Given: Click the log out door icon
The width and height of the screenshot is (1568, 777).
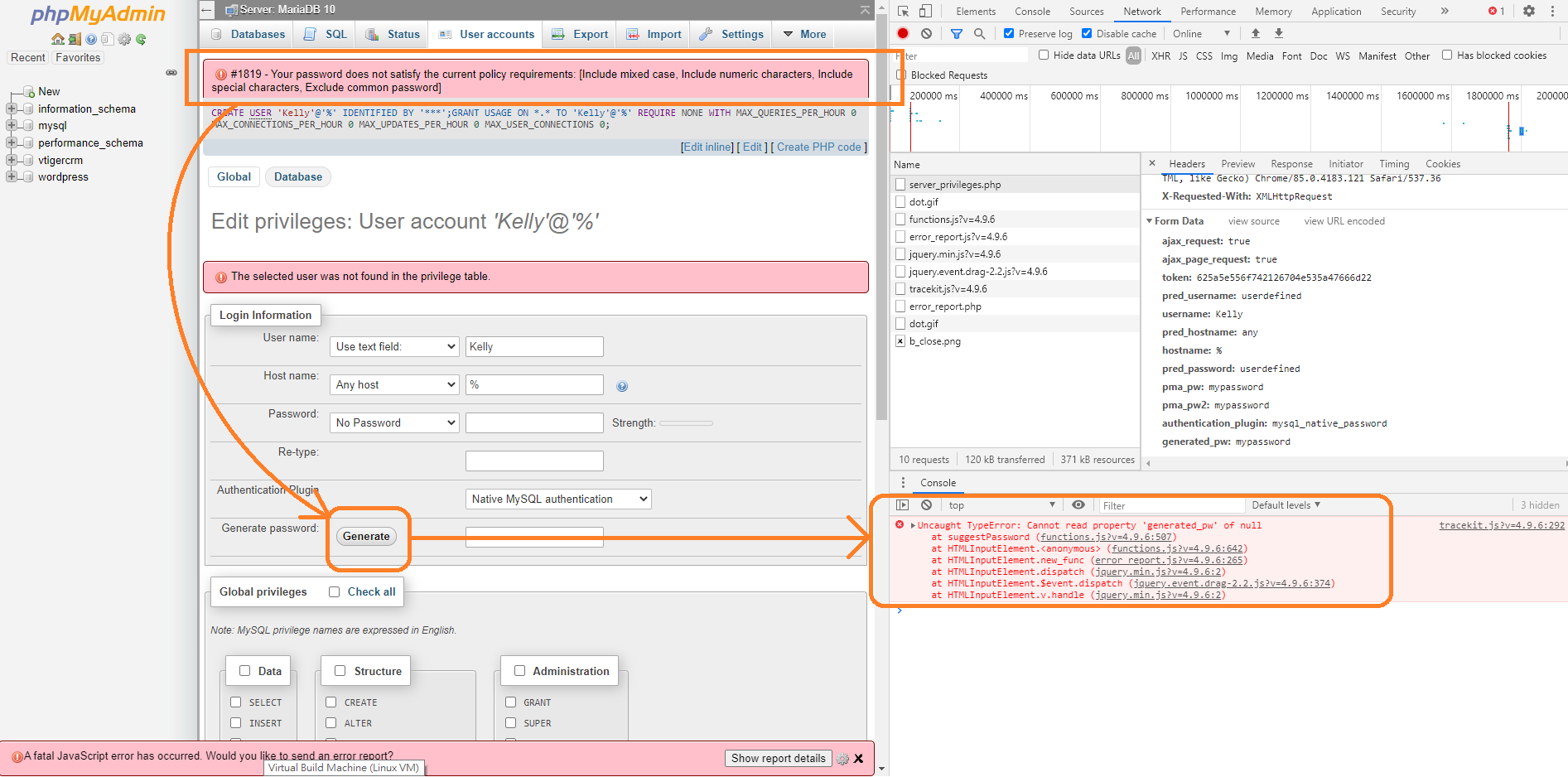Looking at the screenshot, I should click(75, 39).
